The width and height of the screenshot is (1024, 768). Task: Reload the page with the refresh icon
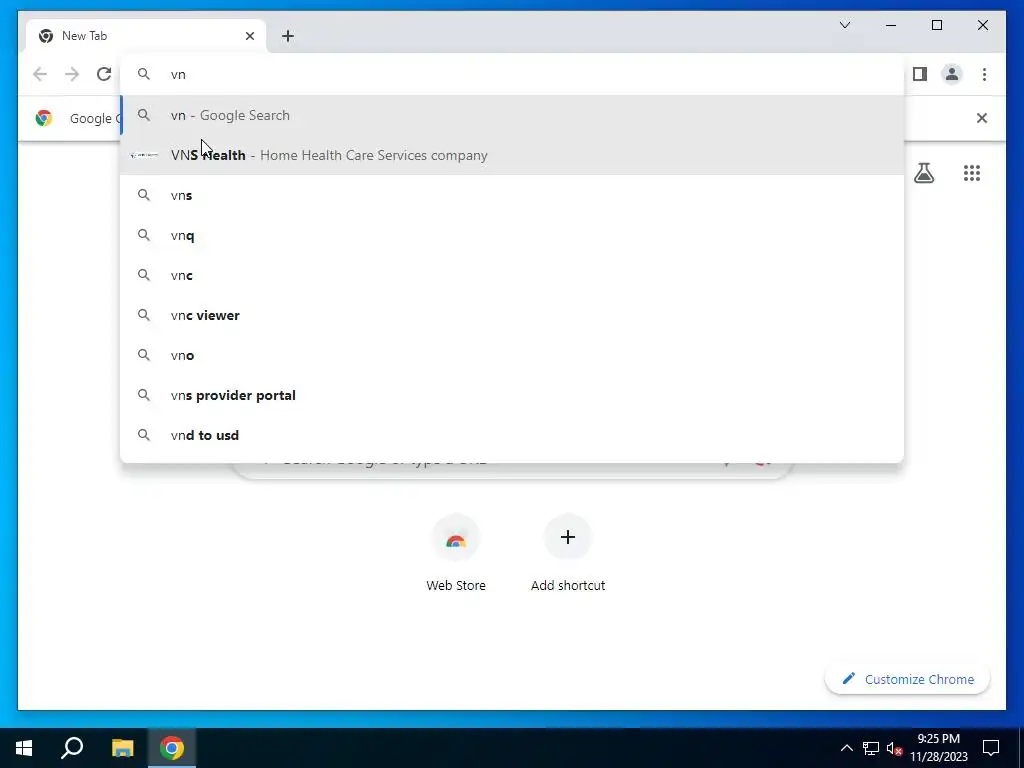pos(104,74)
